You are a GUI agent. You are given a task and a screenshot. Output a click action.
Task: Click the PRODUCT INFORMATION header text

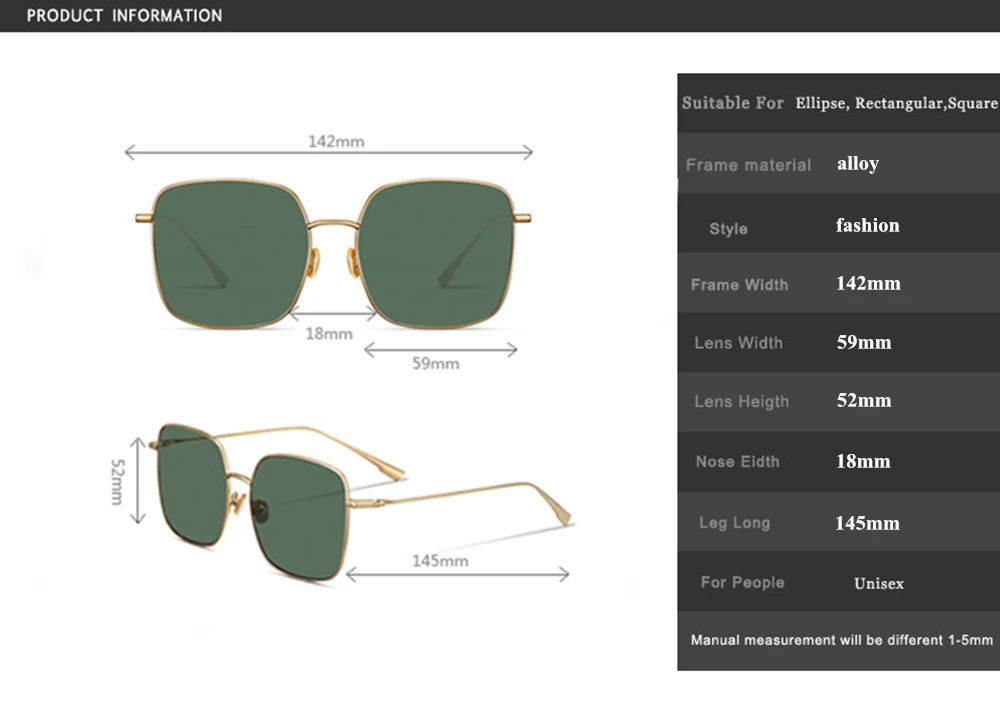click(x=124, y=16)
